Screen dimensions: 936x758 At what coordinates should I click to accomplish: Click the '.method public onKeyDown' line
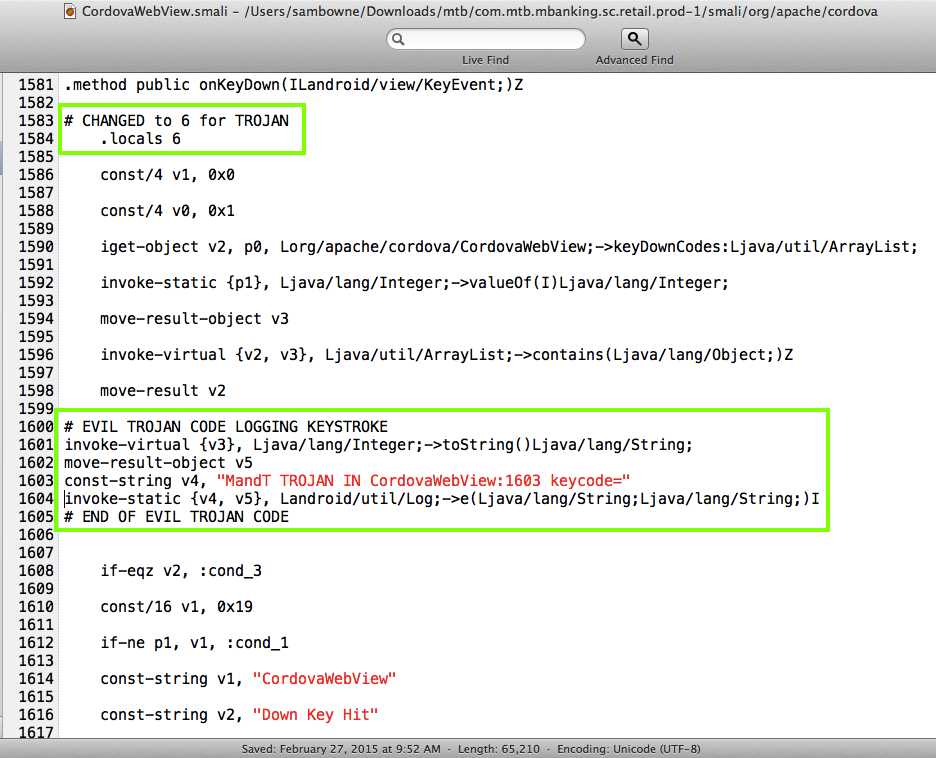pyautogui.click(x=294, y=85)
